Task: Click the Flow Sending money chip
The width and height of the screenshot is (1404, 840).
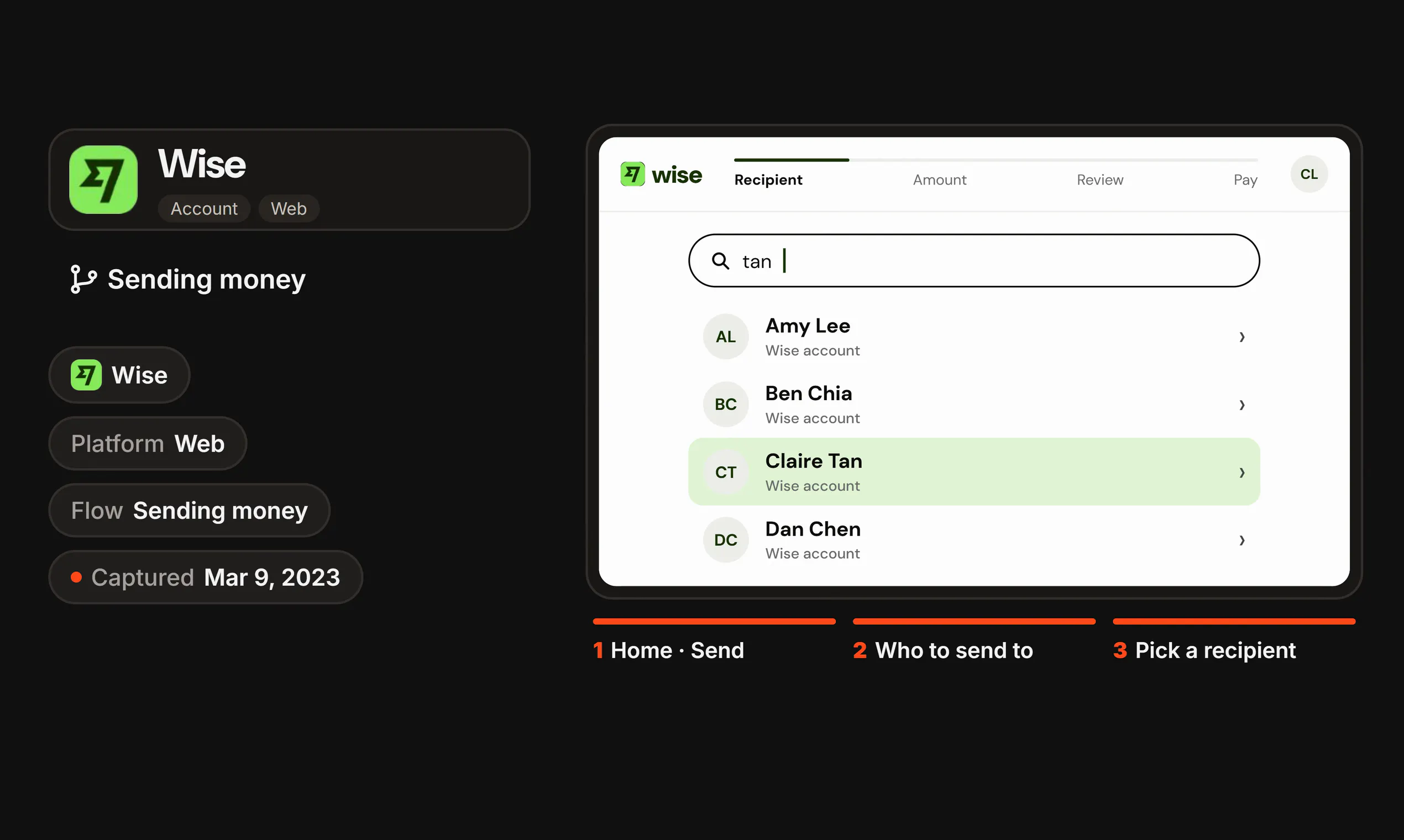Action: tap(189, 510)
